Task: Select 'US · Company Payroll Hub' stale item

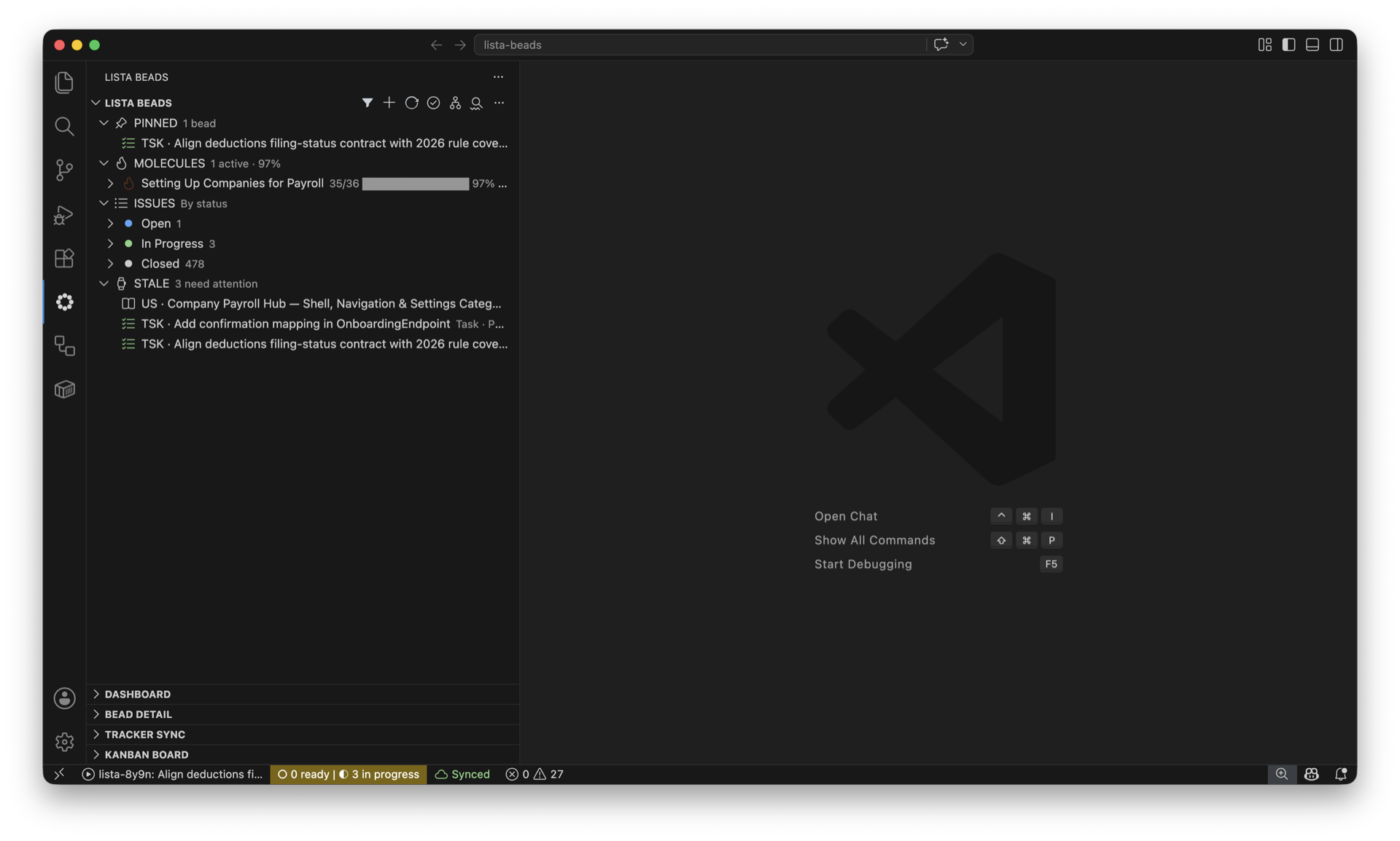Action: pos(303,304)
